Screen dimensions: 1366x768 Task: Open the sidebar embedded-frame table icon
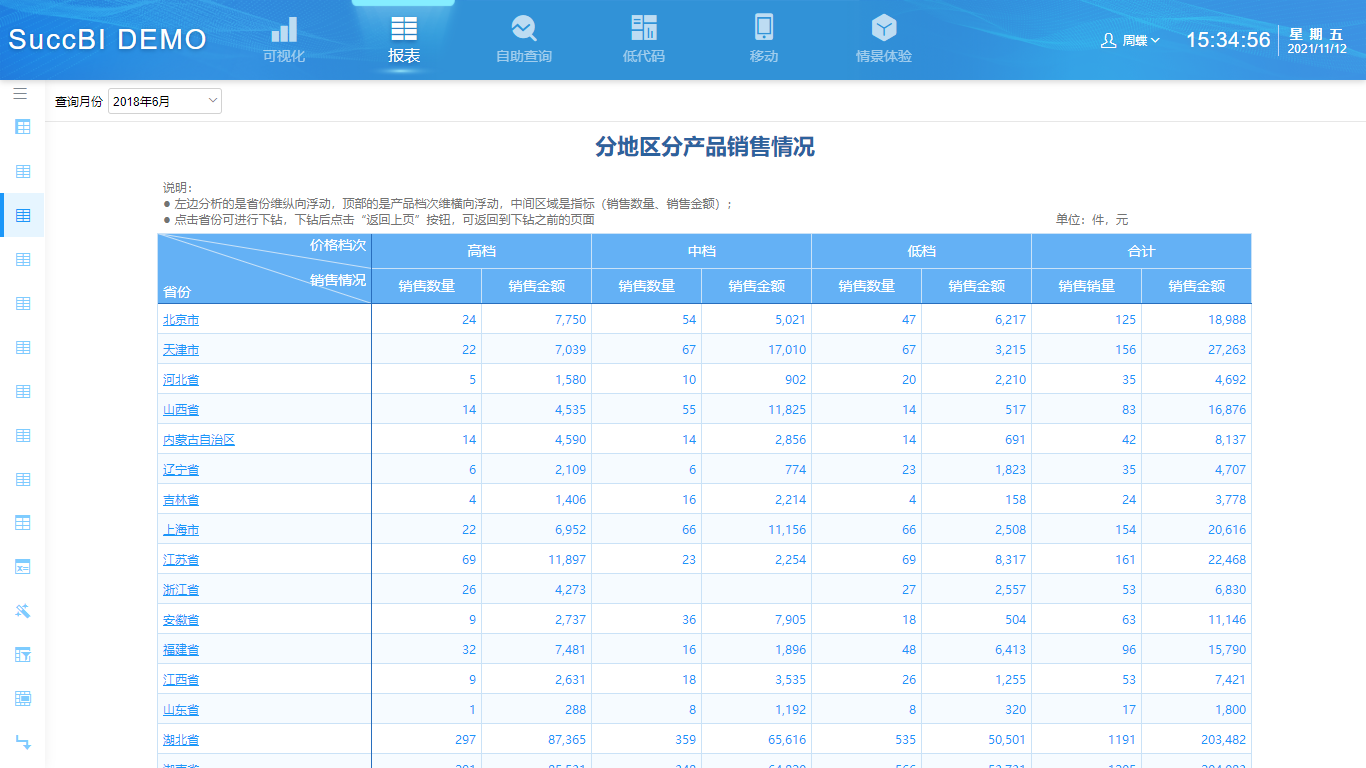coord(23,699)
